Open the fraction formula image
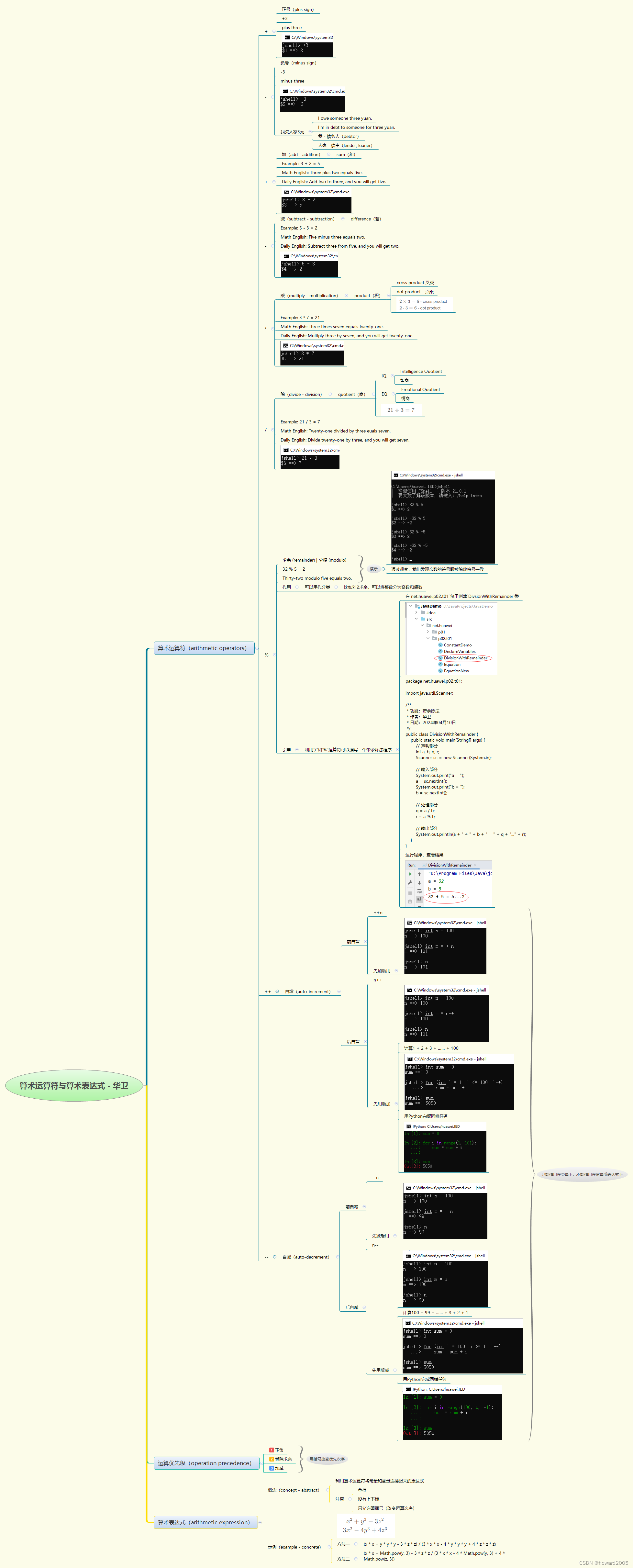Viewport: 633px width, 1568px height. [x=366, y=1525]
